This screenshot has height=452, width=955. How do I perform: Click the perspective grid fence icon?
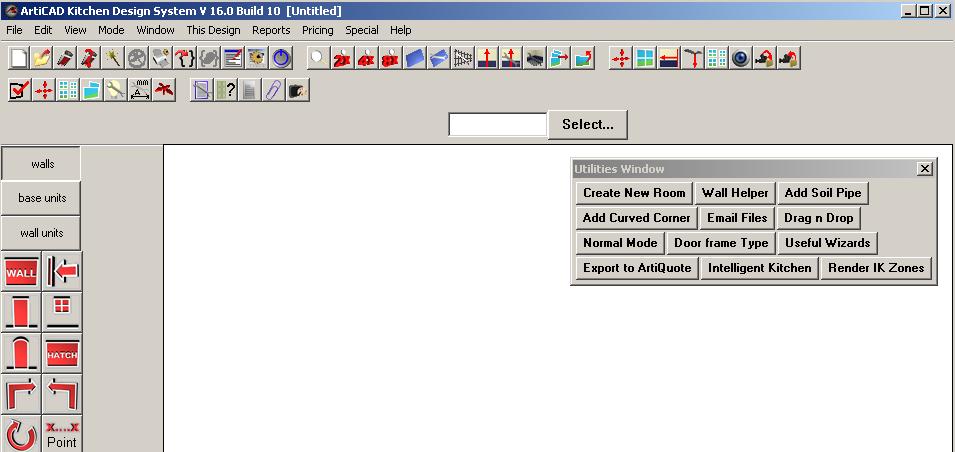click(462, 58)
